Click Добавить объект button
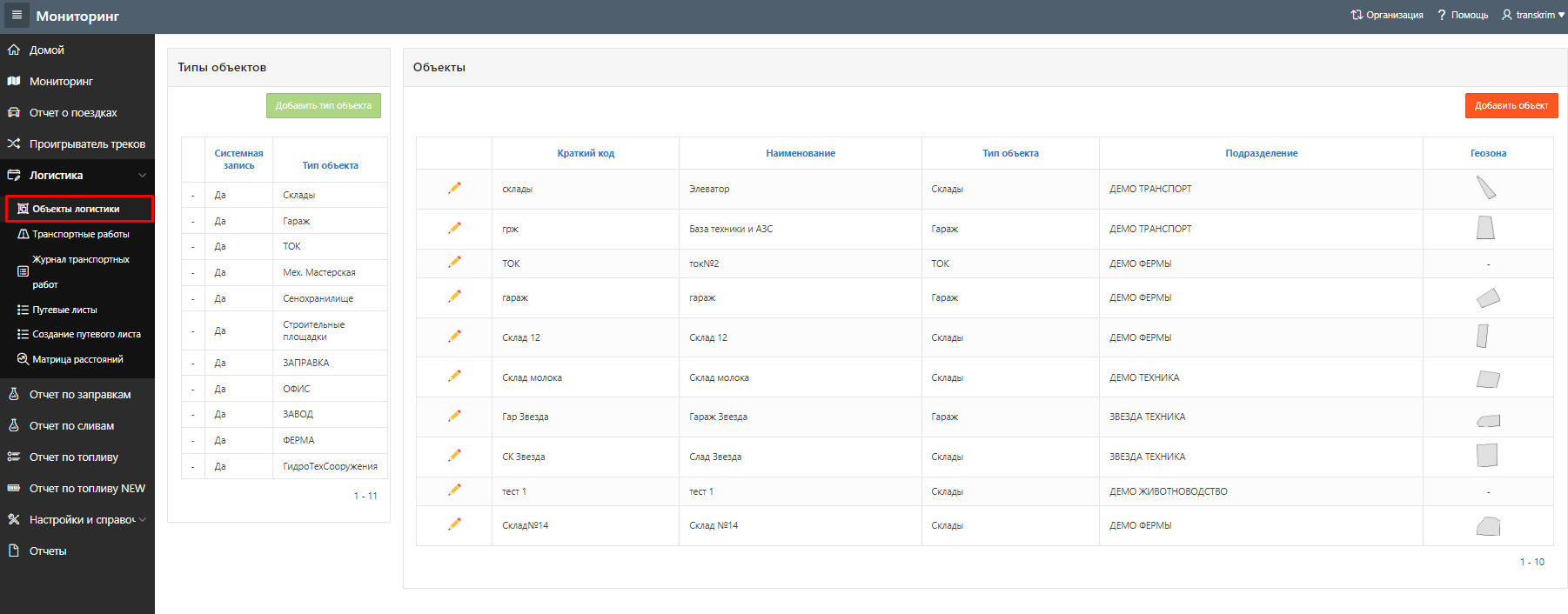The height and width of the screenshot is (614, 1568). tap(1511, 105)
